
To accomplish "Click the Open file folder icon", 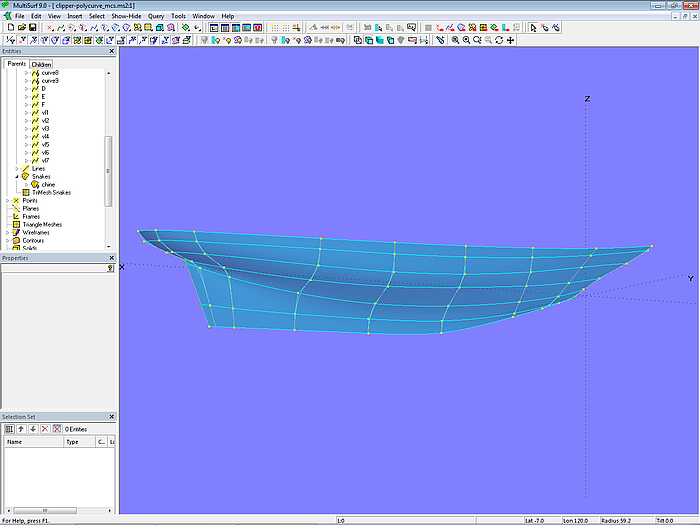I will pos(21,28).
